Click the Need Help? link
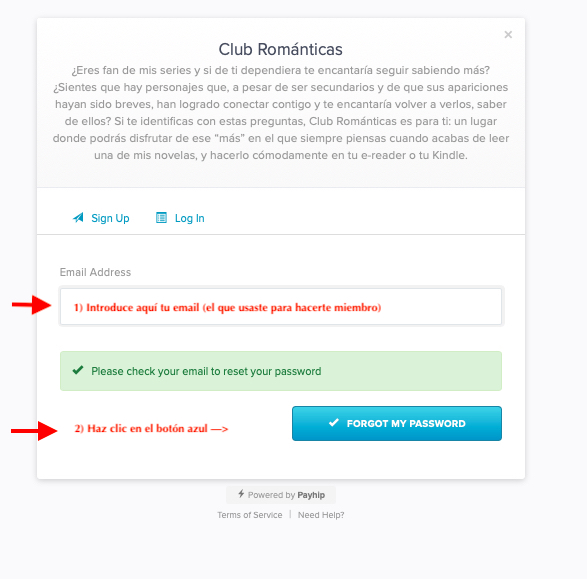The height and width of the screenshot is (579, 587). [321, 515]
